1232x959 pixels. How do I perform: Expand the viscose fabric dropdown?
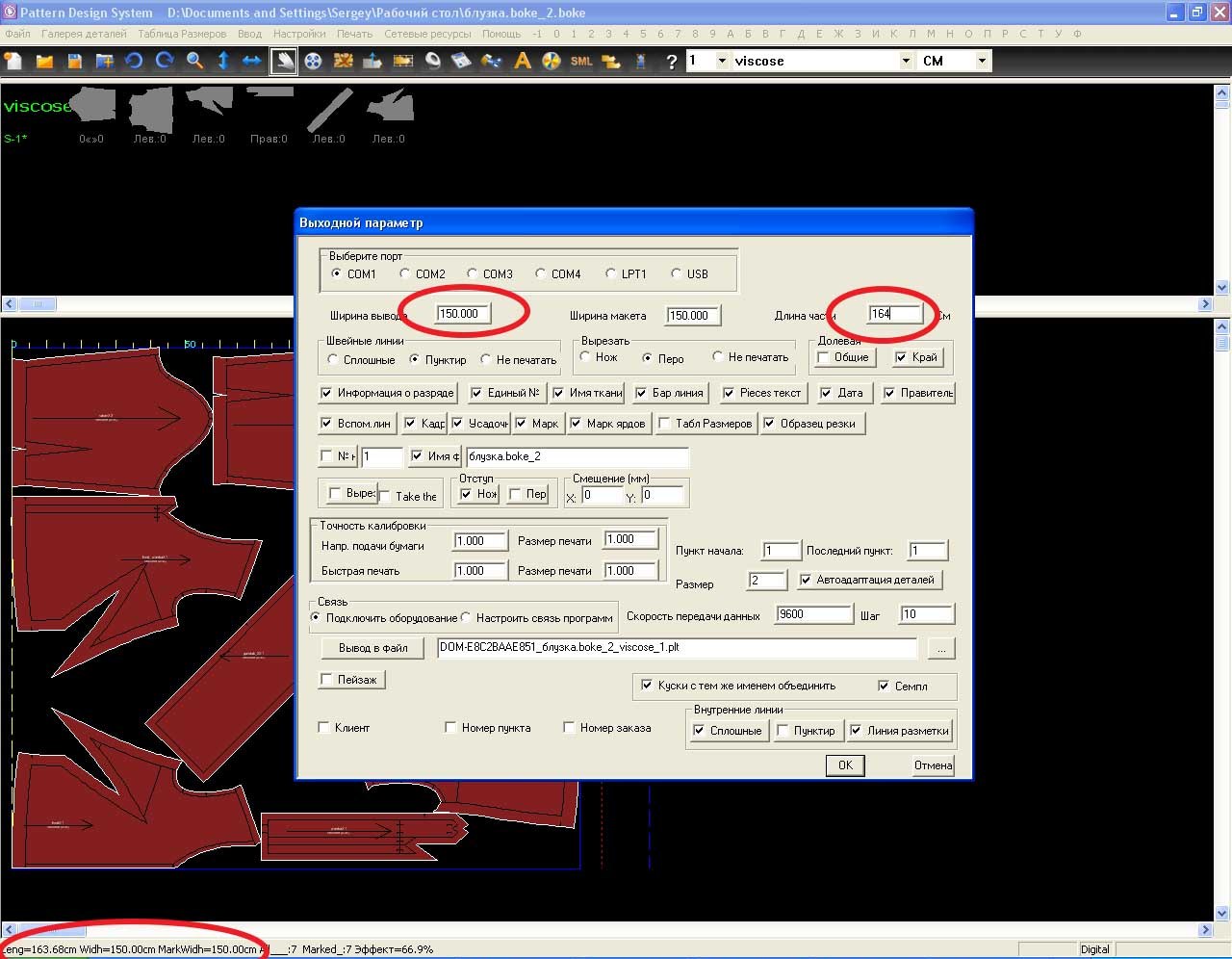(906, 61)
